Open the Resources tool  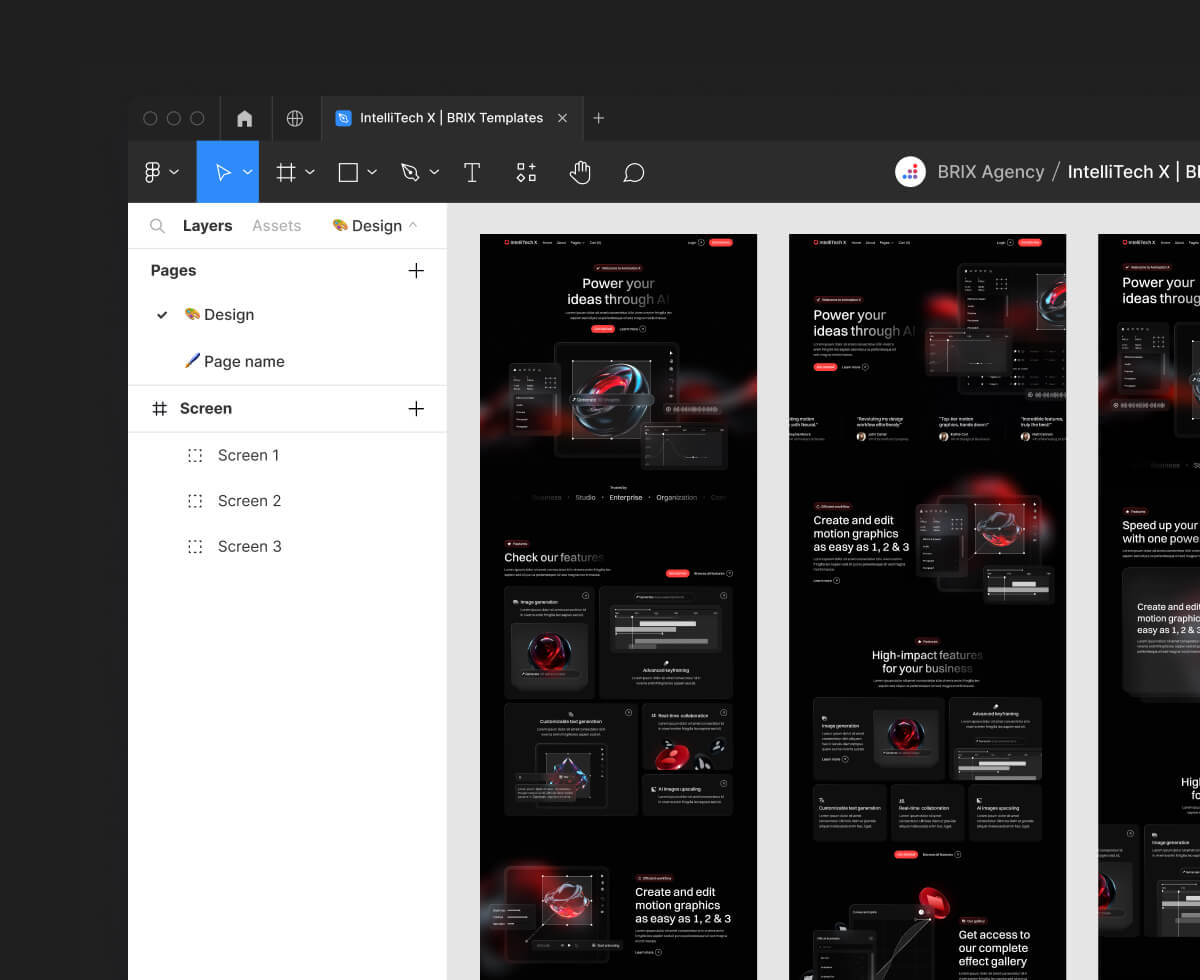pyautogui.click(x=526, y=172)
